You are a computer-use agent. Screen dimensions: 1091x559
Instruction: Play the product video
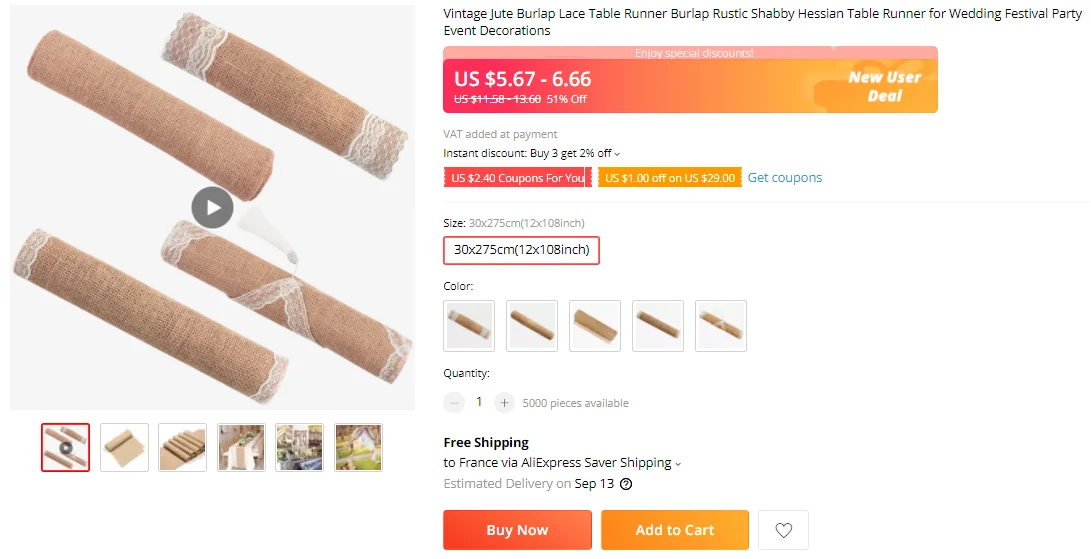(x=212, y=207)
